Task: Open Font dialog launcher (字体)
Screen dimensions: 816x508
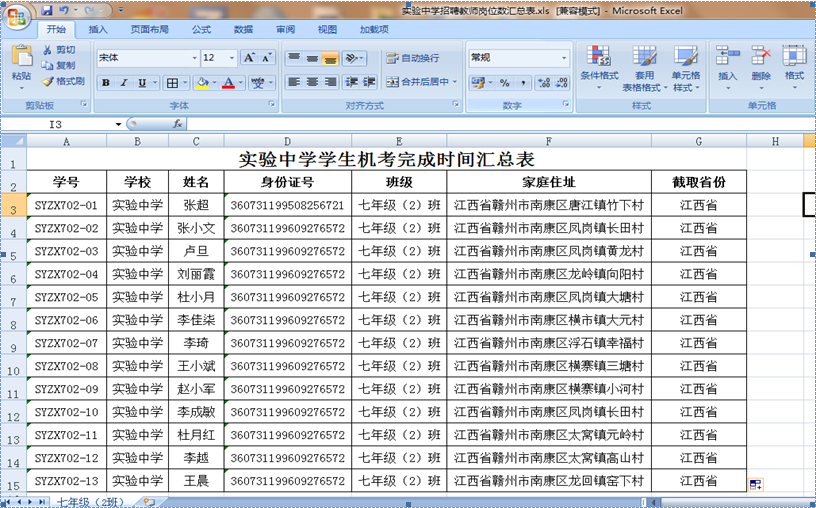Action: tap(271, 104)
